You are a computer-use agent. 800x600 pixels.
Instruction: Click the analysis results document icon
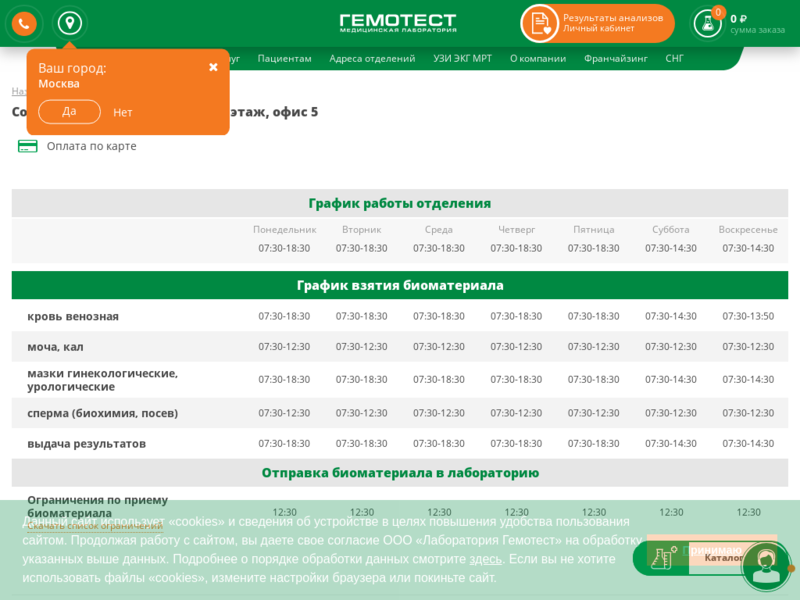click(540, 23)
